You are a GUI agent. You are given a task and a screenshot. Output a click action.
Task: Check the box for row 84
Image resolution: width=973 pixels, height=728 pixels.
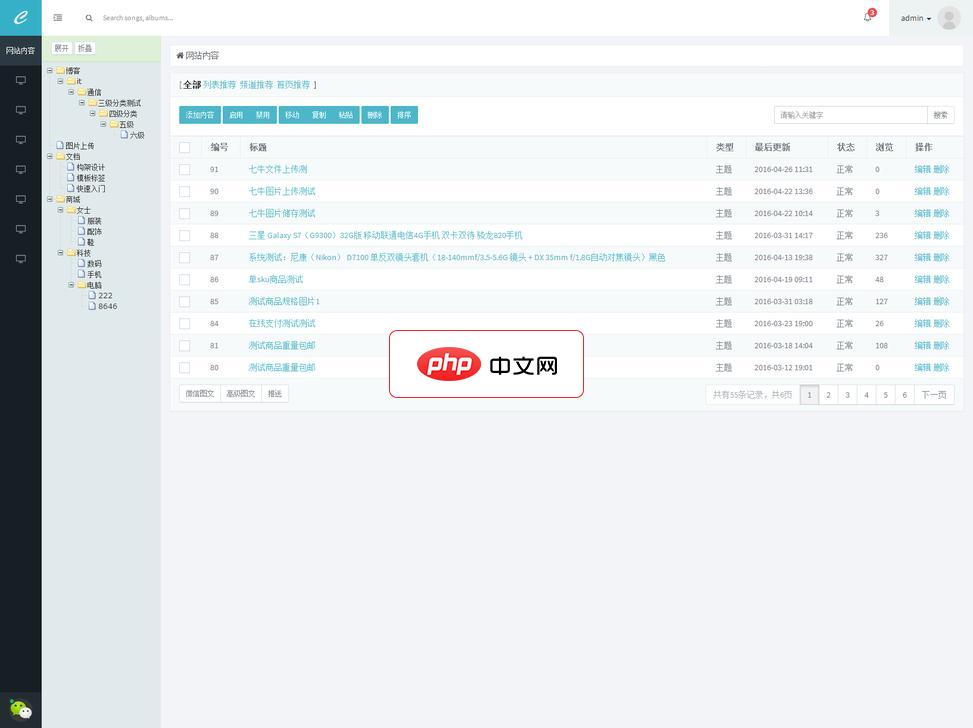(184, 323)
